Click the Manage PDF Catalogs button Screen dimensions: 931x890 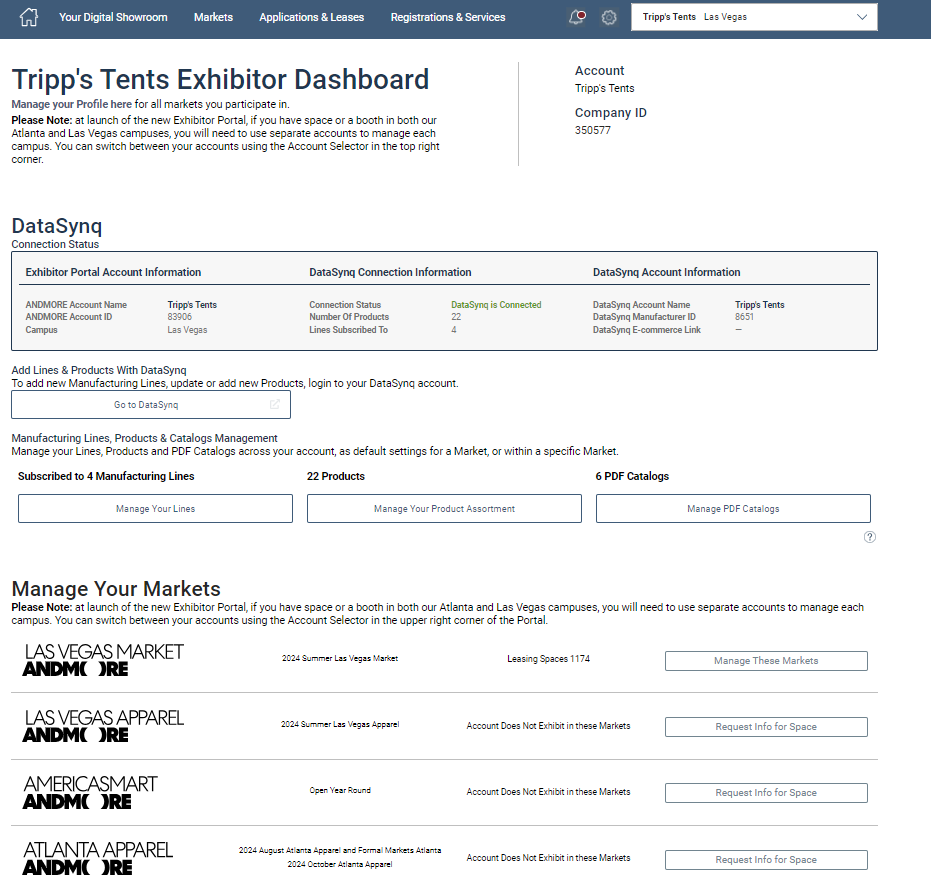tap(733, 509)
